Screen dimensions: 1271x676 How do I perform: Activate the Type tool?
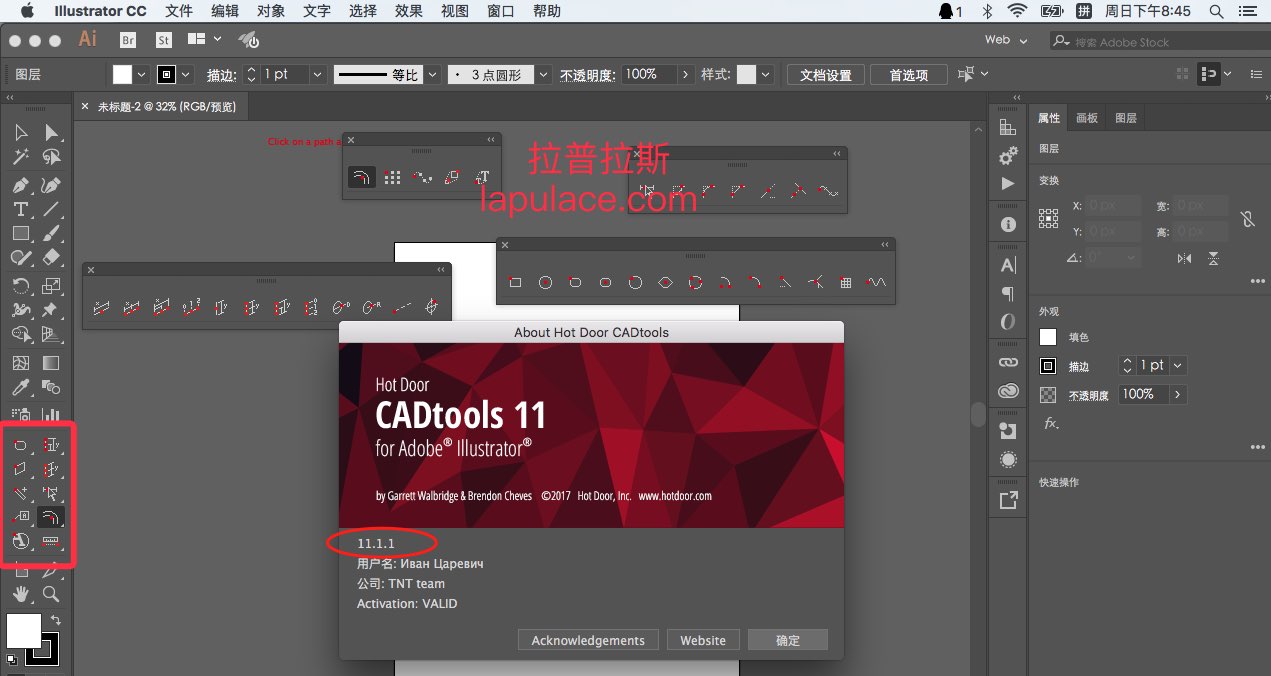(21, 209)
